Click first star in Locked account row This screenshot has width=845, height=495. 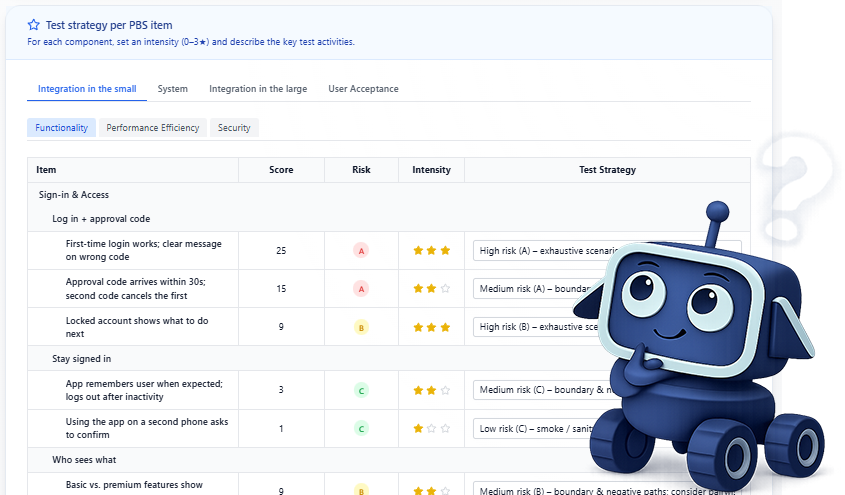419,327
